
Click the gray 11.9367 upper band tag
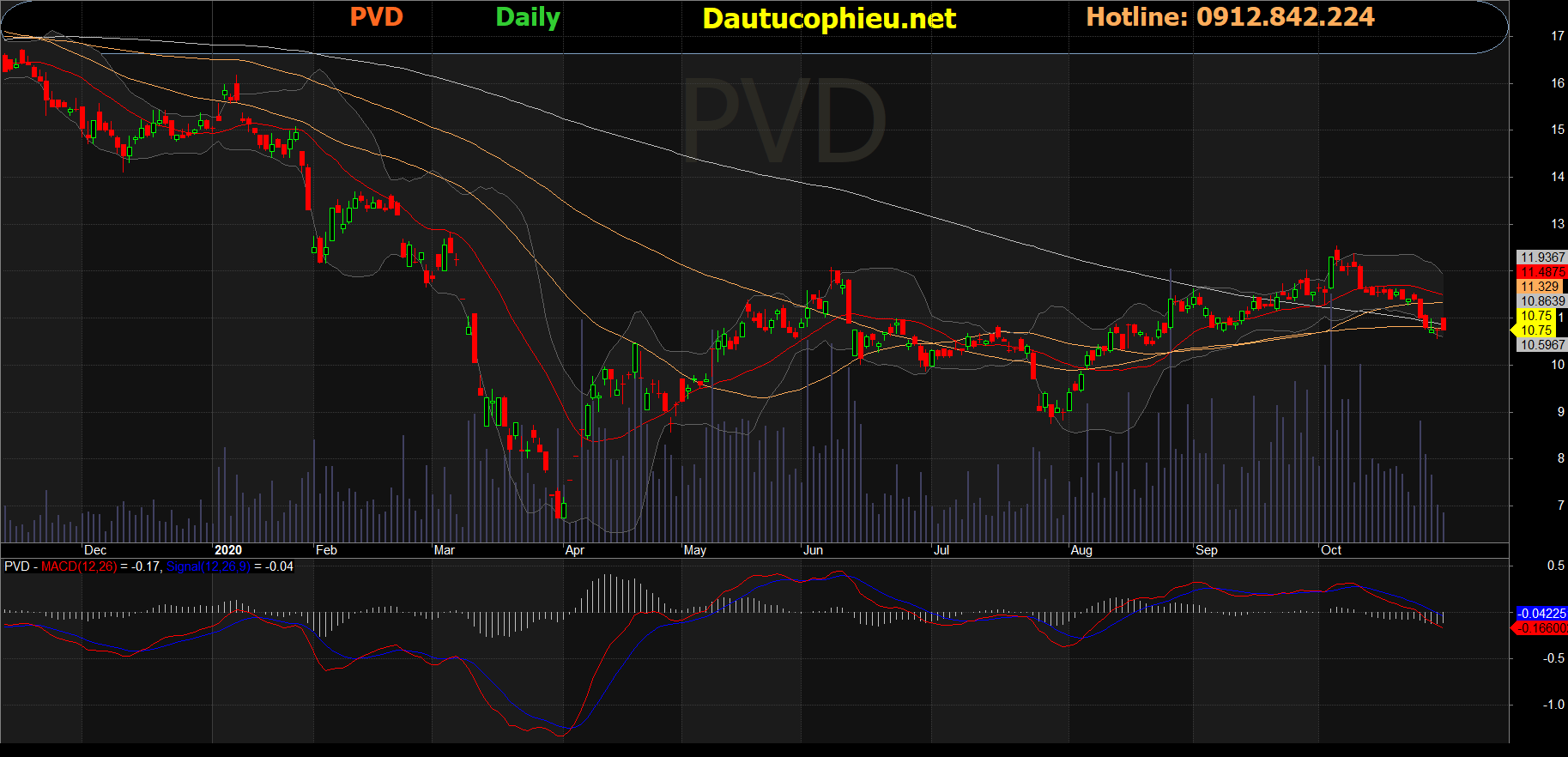pos(1542,257)
